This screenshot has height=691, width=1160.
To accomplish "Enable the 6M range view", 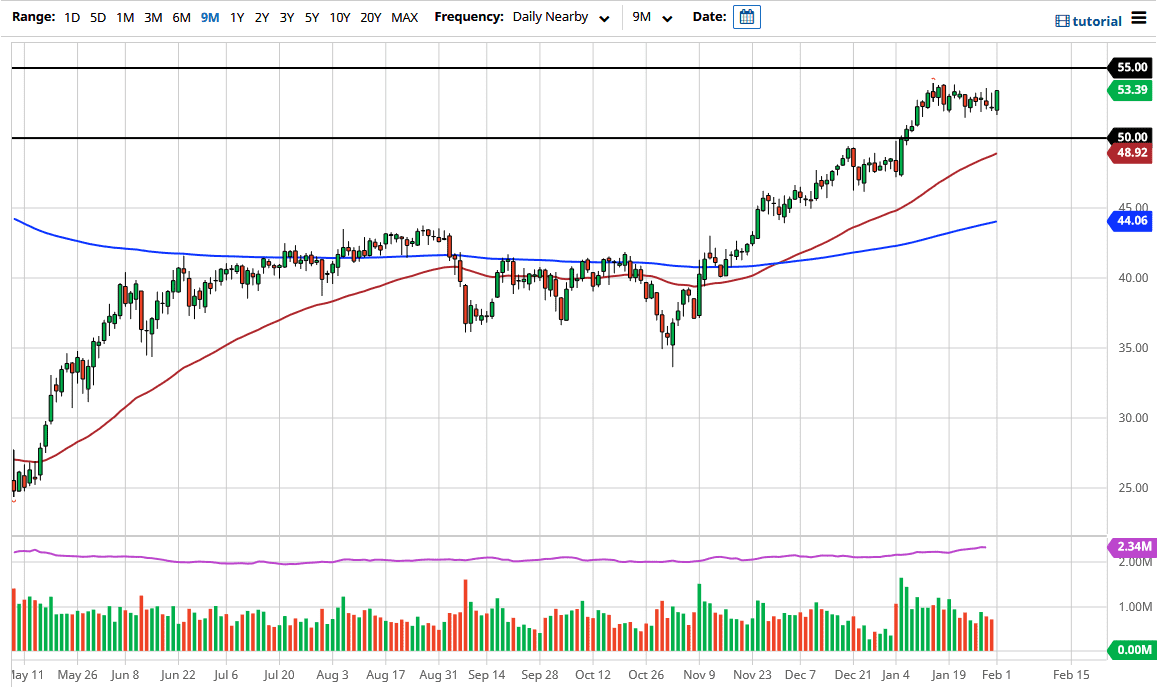I will [180, 17].
